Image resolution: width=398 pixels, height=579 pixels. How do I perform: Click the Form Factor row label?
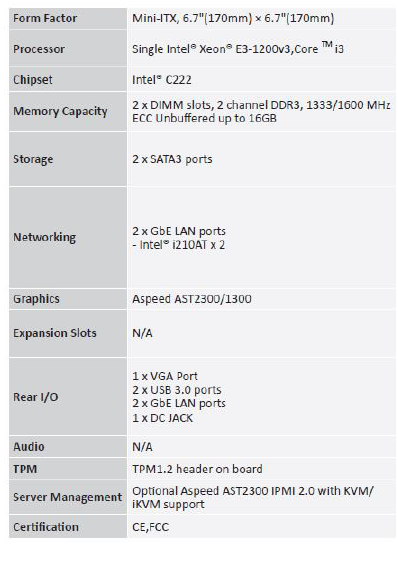45,18
